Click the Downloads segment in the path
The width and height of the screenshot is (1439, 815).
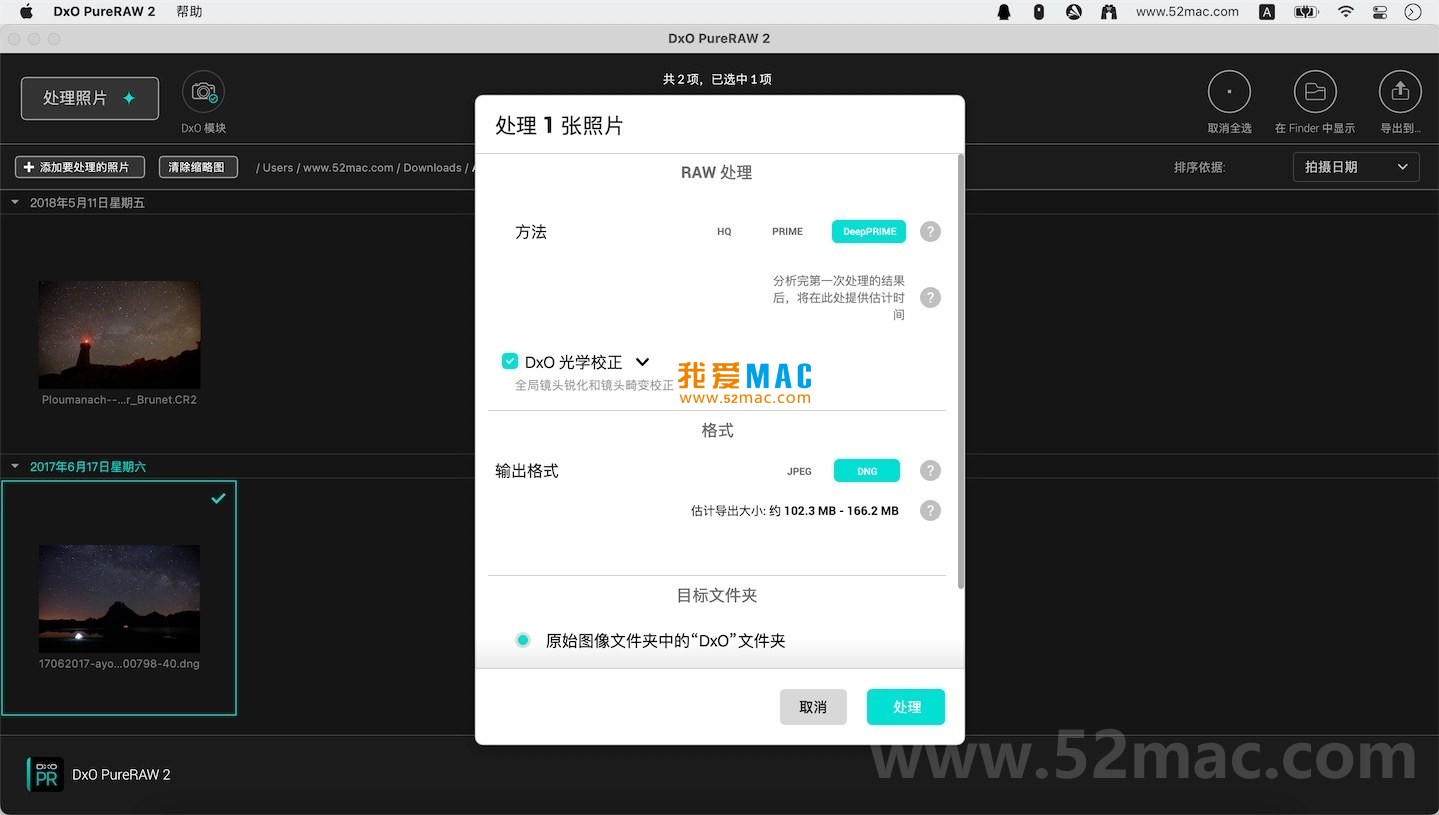432,168
